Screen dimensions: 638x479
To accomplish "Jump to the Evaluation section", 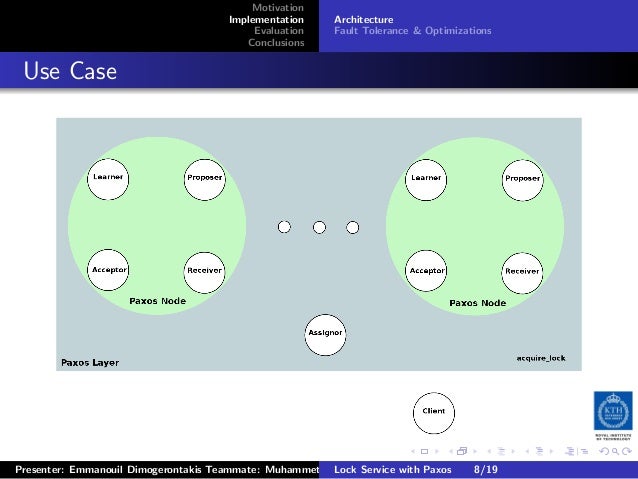I will coord(279,31).
